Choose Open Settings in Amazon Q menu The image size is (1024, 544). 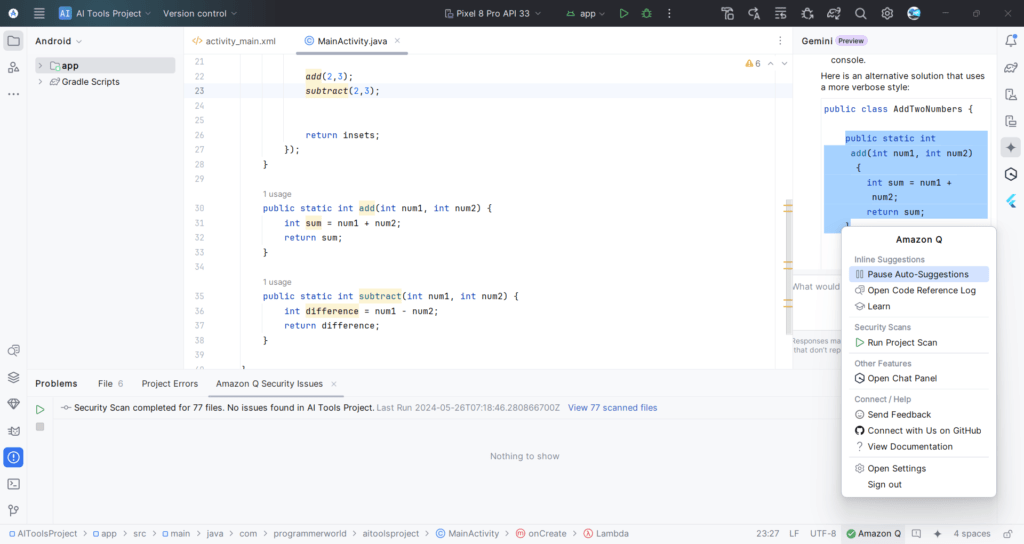(919, 469)
